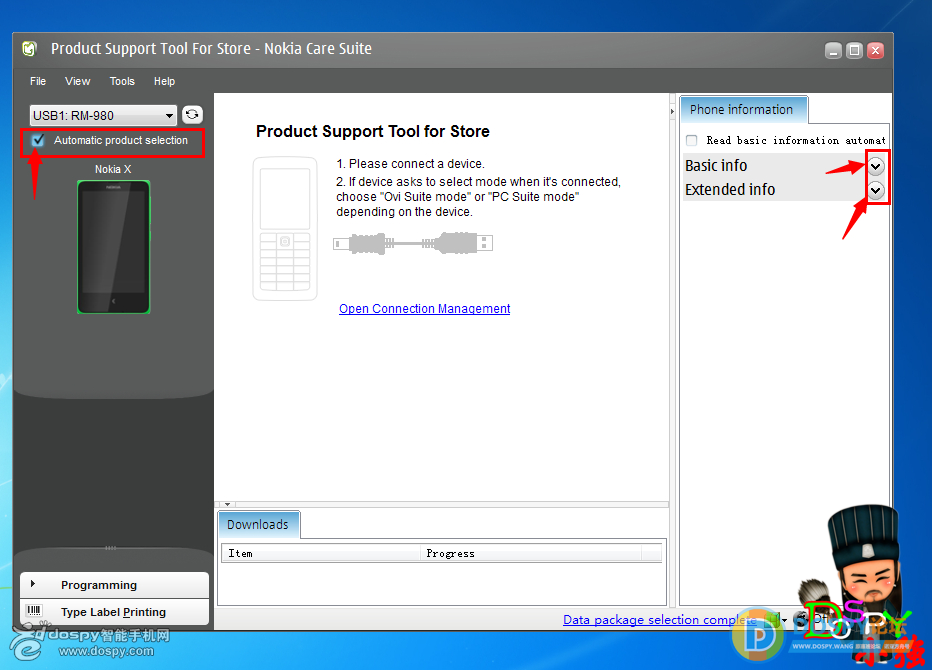The width and height of the screenshot is (932, 670).
Task: Maximize the Nokia Care Suite window
Action: 854,51
